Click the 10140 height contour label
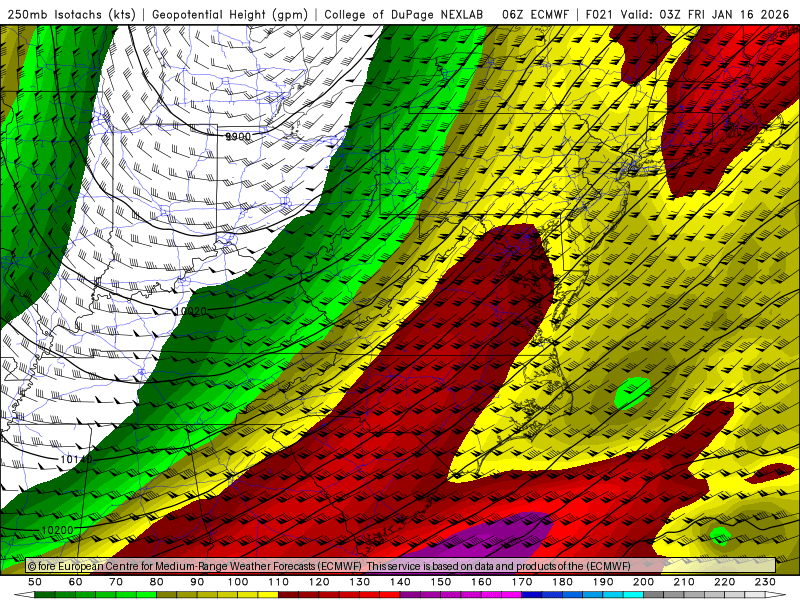Viewport: 800px width, 600px height. (x=77, y=459)
